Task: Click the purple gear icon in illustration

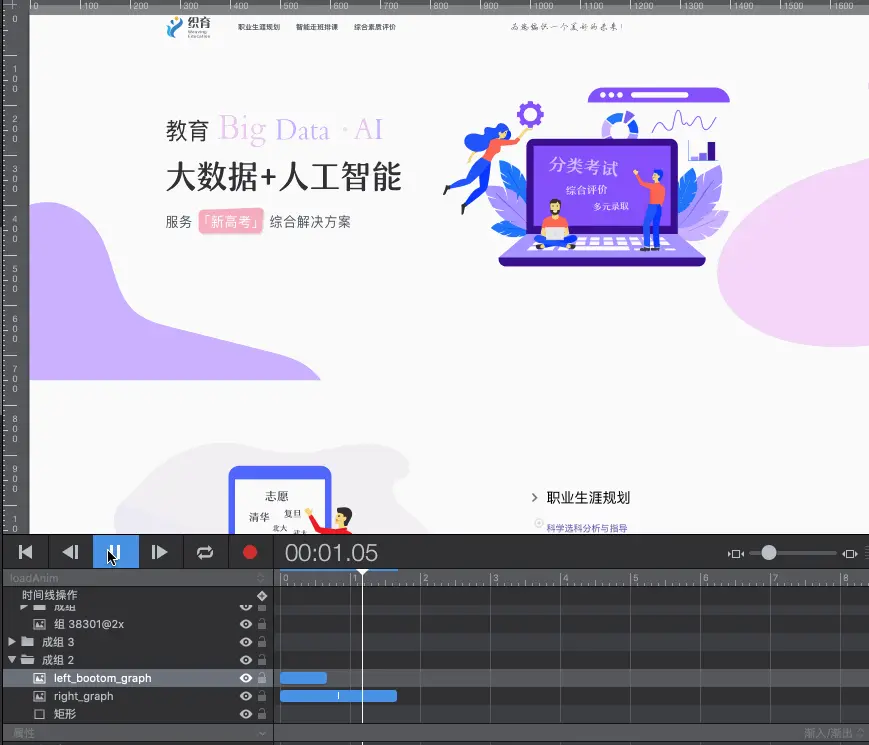Action: tap(530, 115)
